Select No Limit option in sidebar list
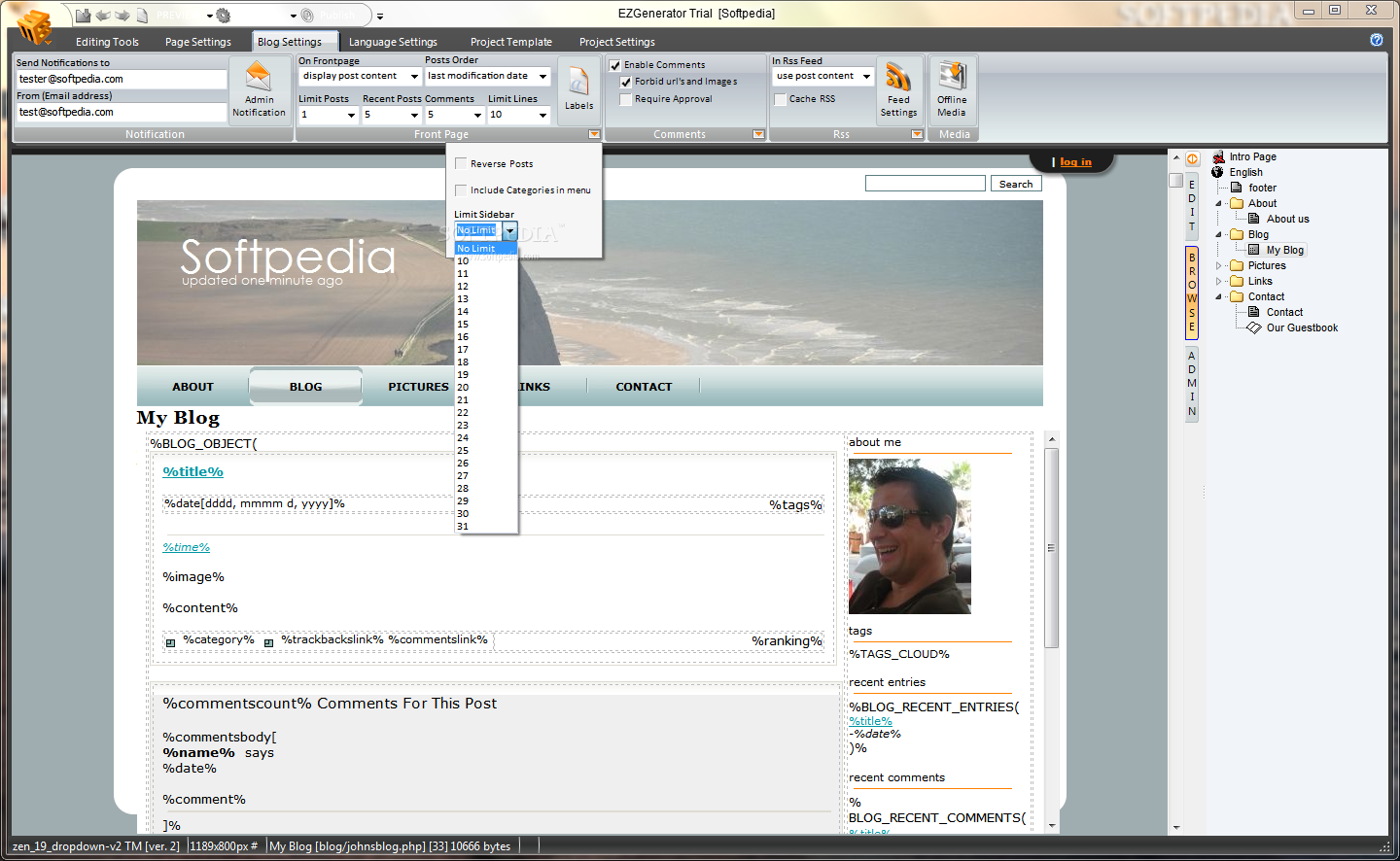1400x861 pixels. 486,248
